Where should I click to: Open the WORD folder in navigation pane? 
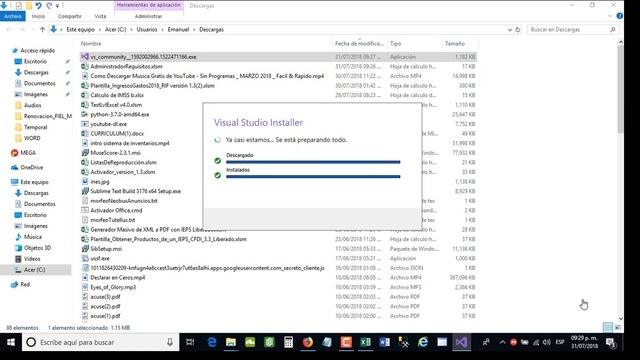[32, 138]
